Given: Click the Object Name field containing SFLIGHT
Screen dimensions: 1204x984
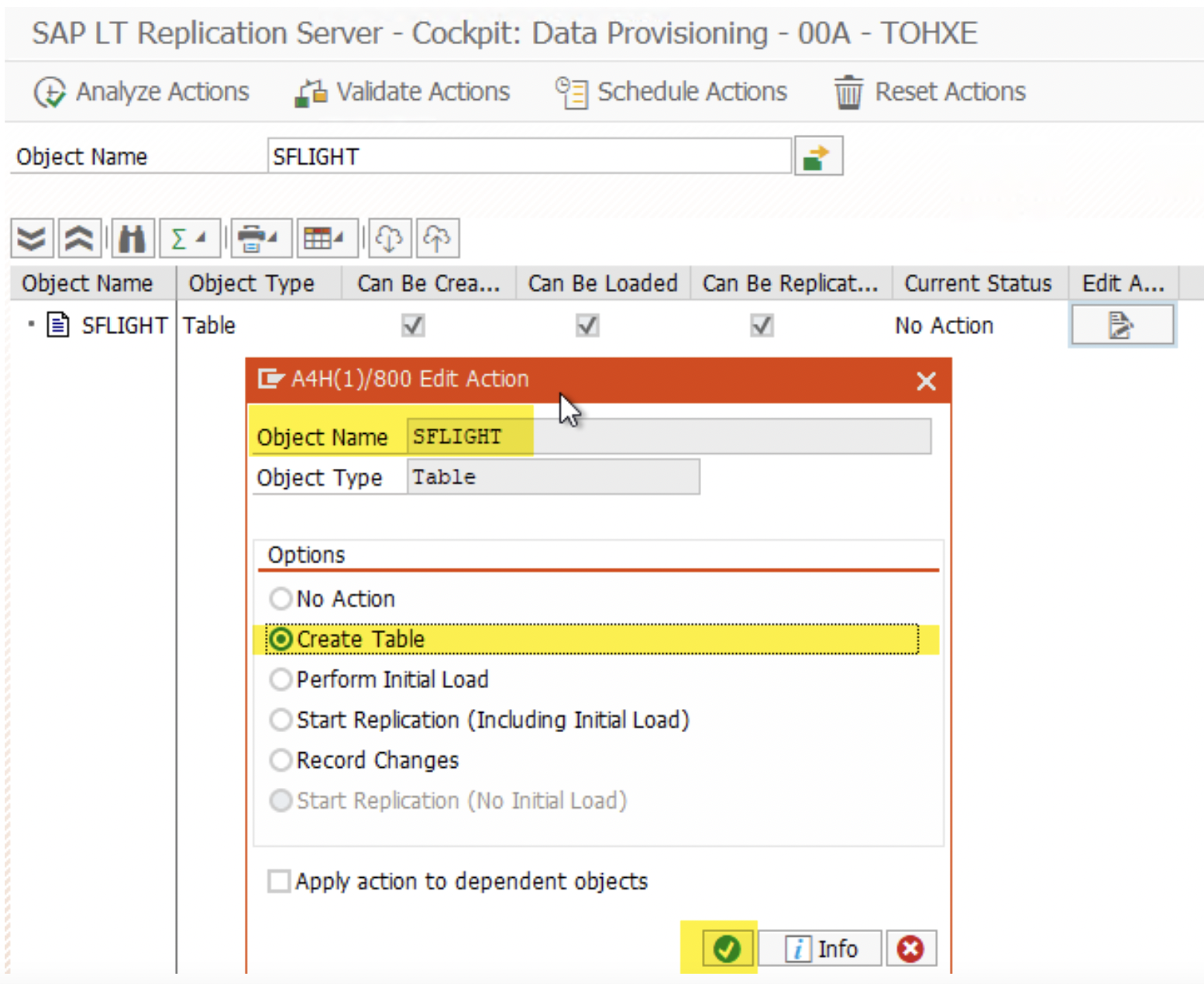Looking at the screenshot, I should (529, 157).
